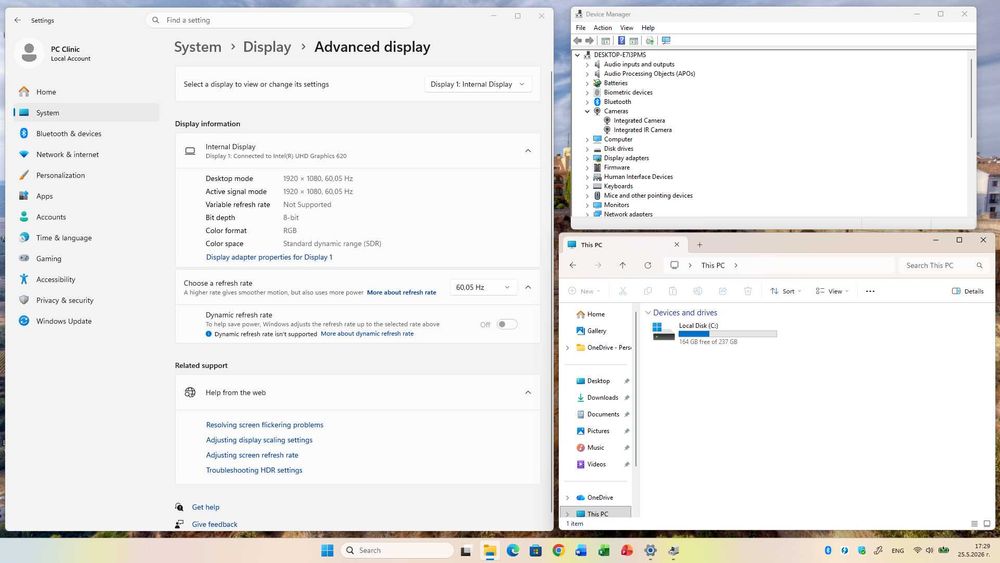Viewport: 1000px width, 563px height.
Task: Refresh the This PC folder view
Action: [x=647, y=265]
